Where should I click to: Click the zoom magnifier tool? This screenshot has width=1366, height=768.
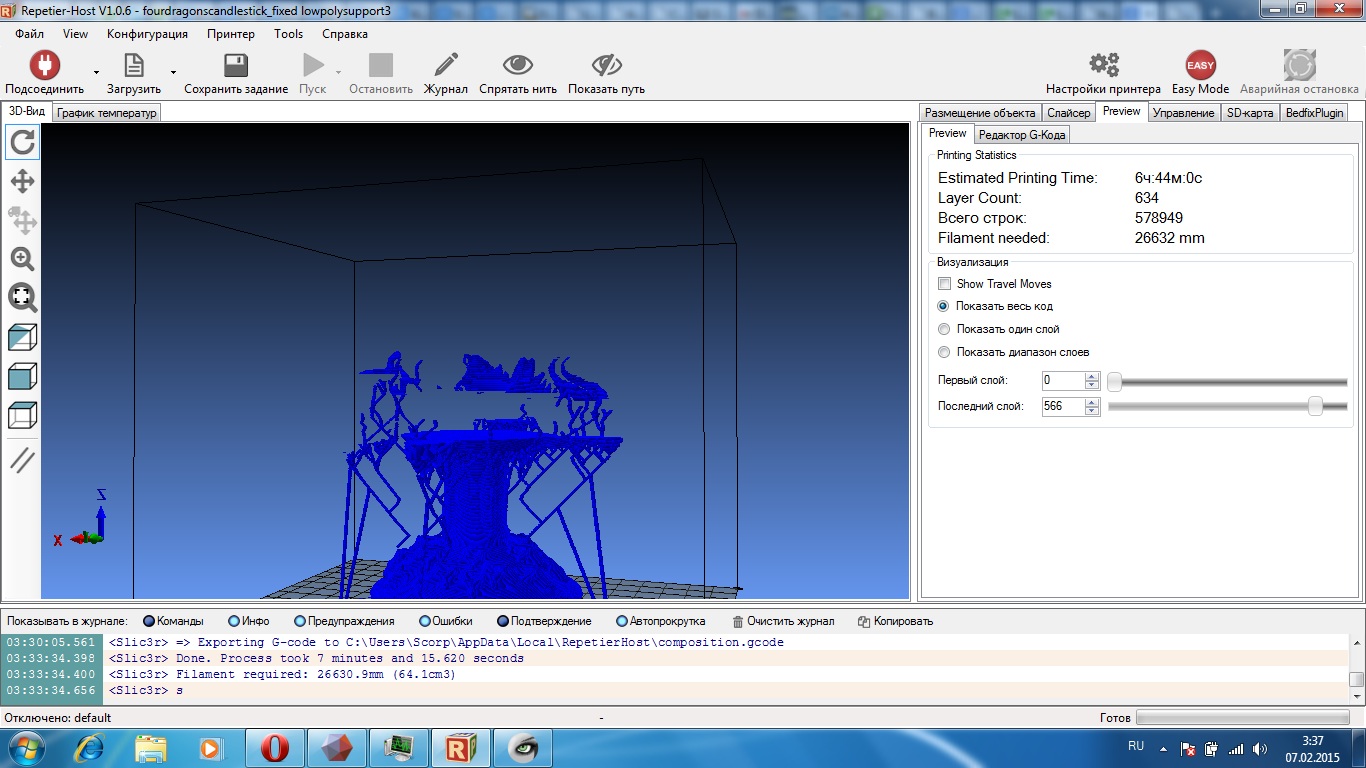(22, 259)
